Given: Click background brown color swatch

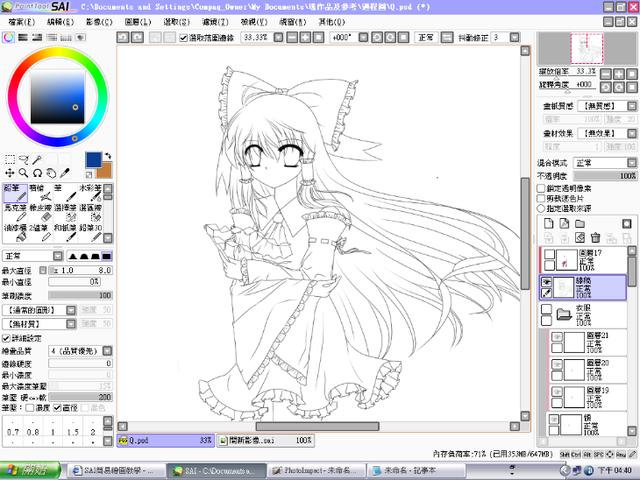Looking at the screenshot, I should click(105, 171).
